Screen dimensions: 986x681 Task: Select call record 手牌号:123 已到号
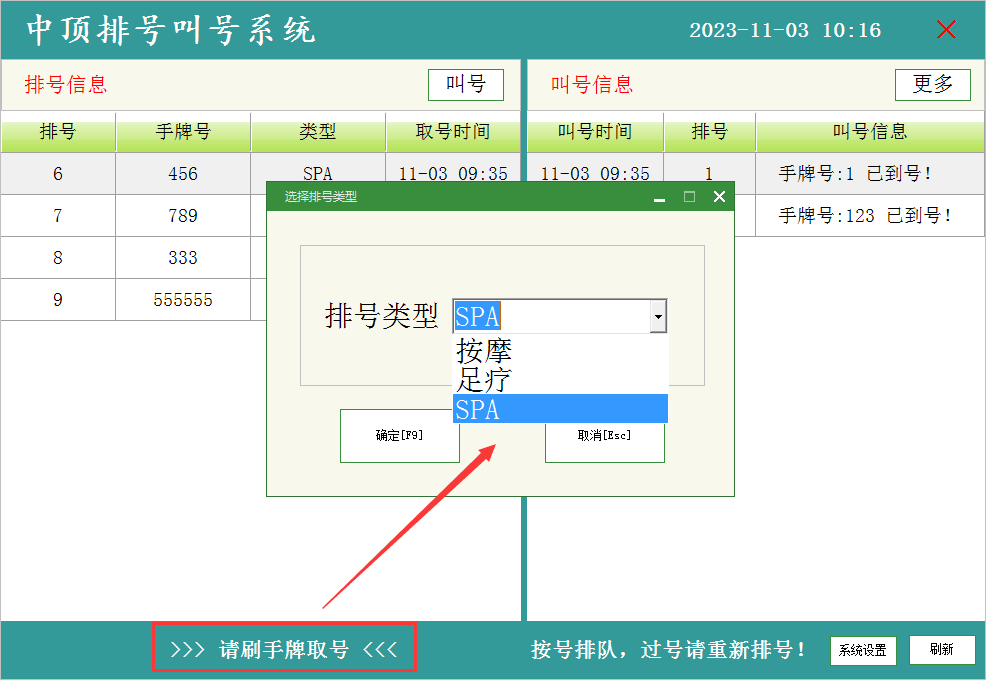tap(865, 216)
